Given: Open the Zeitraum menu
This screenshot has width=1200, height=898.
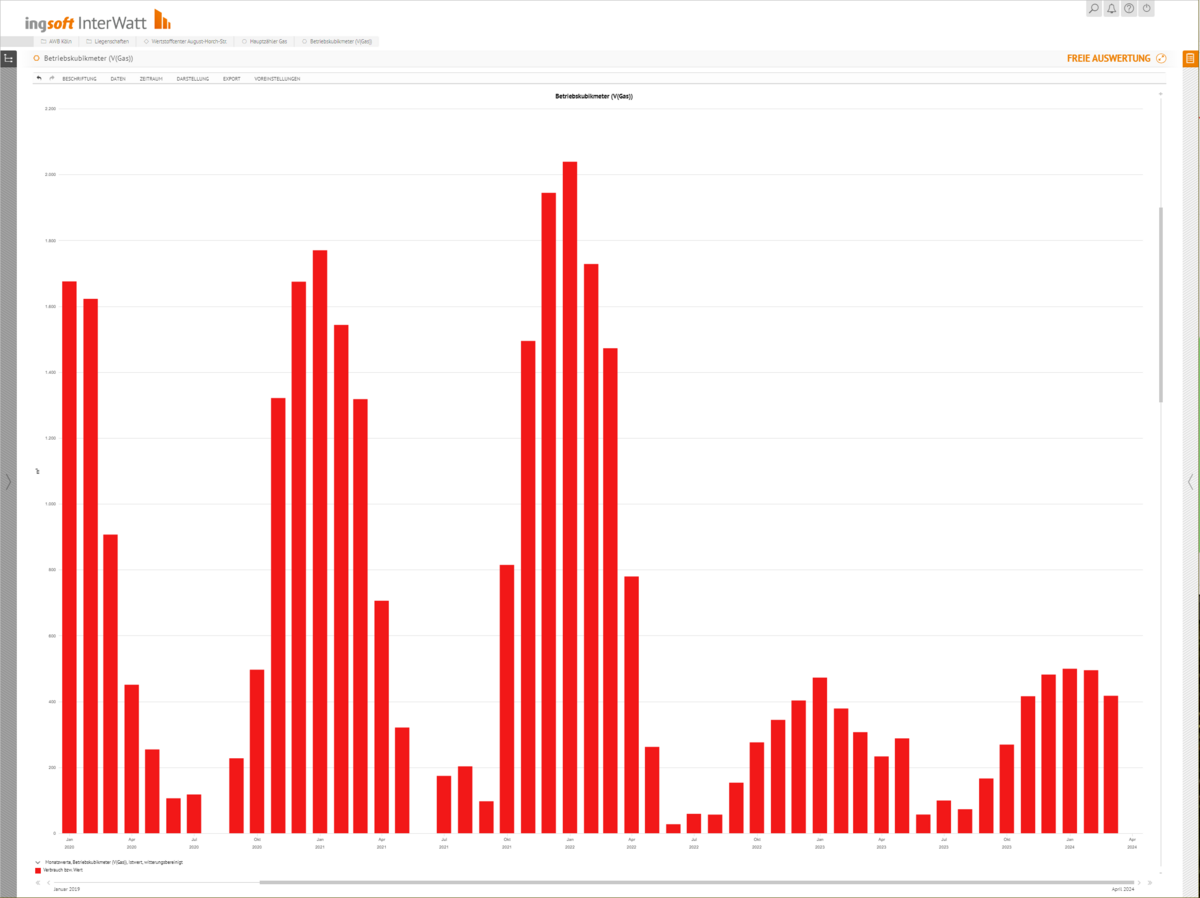Looking at the screenshot, I should [x=151, y=78].
